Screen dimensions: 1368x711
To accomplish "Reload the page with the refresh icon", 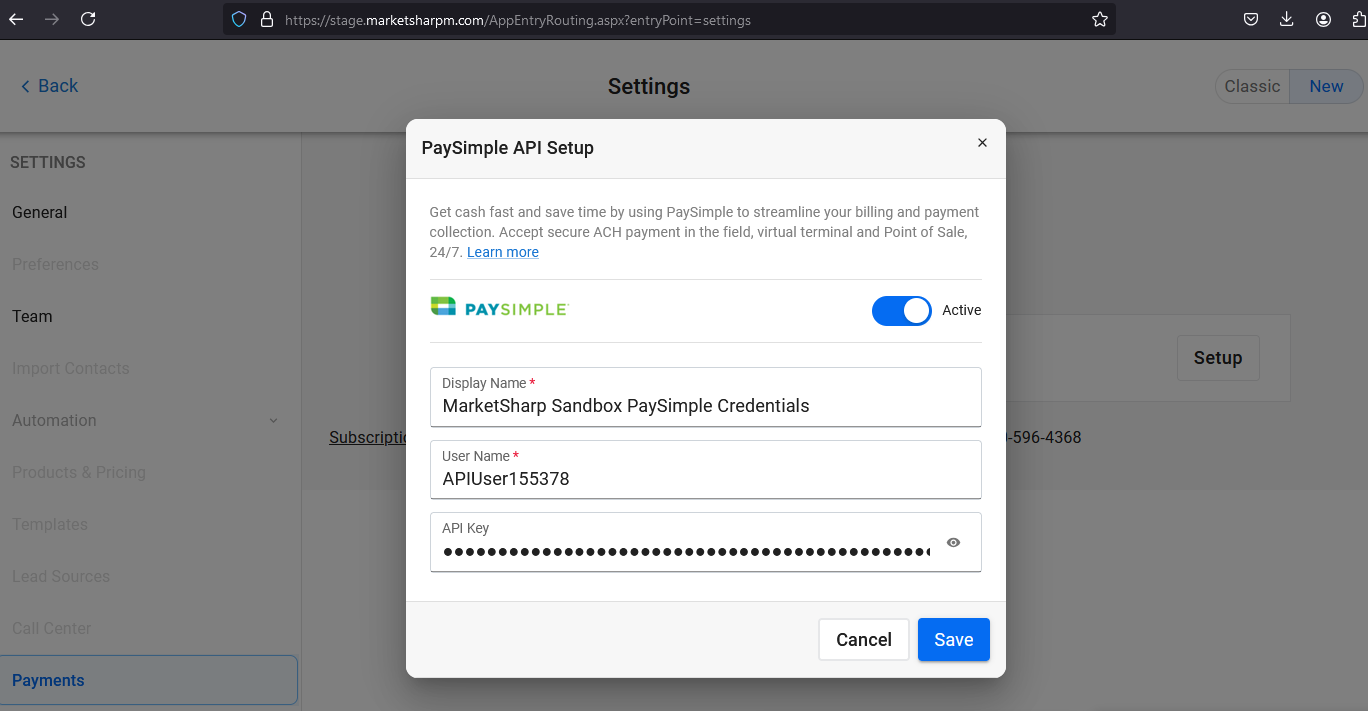I will coord(88,19).
